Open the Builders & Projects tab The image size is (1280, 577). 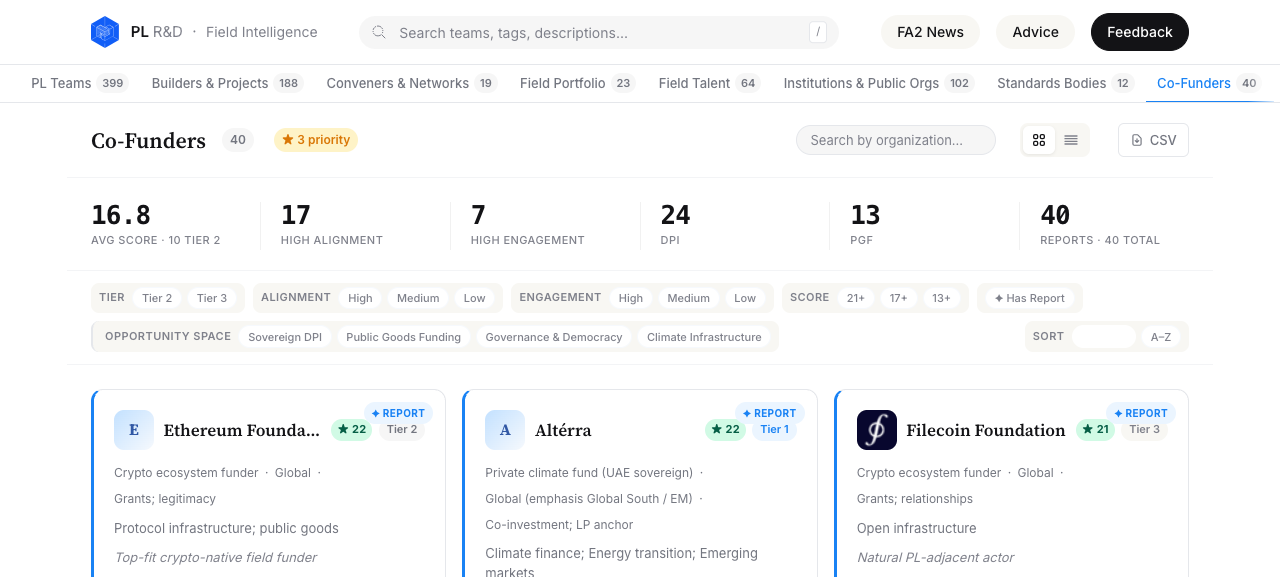pyautogui.click(x=227, y=83)
